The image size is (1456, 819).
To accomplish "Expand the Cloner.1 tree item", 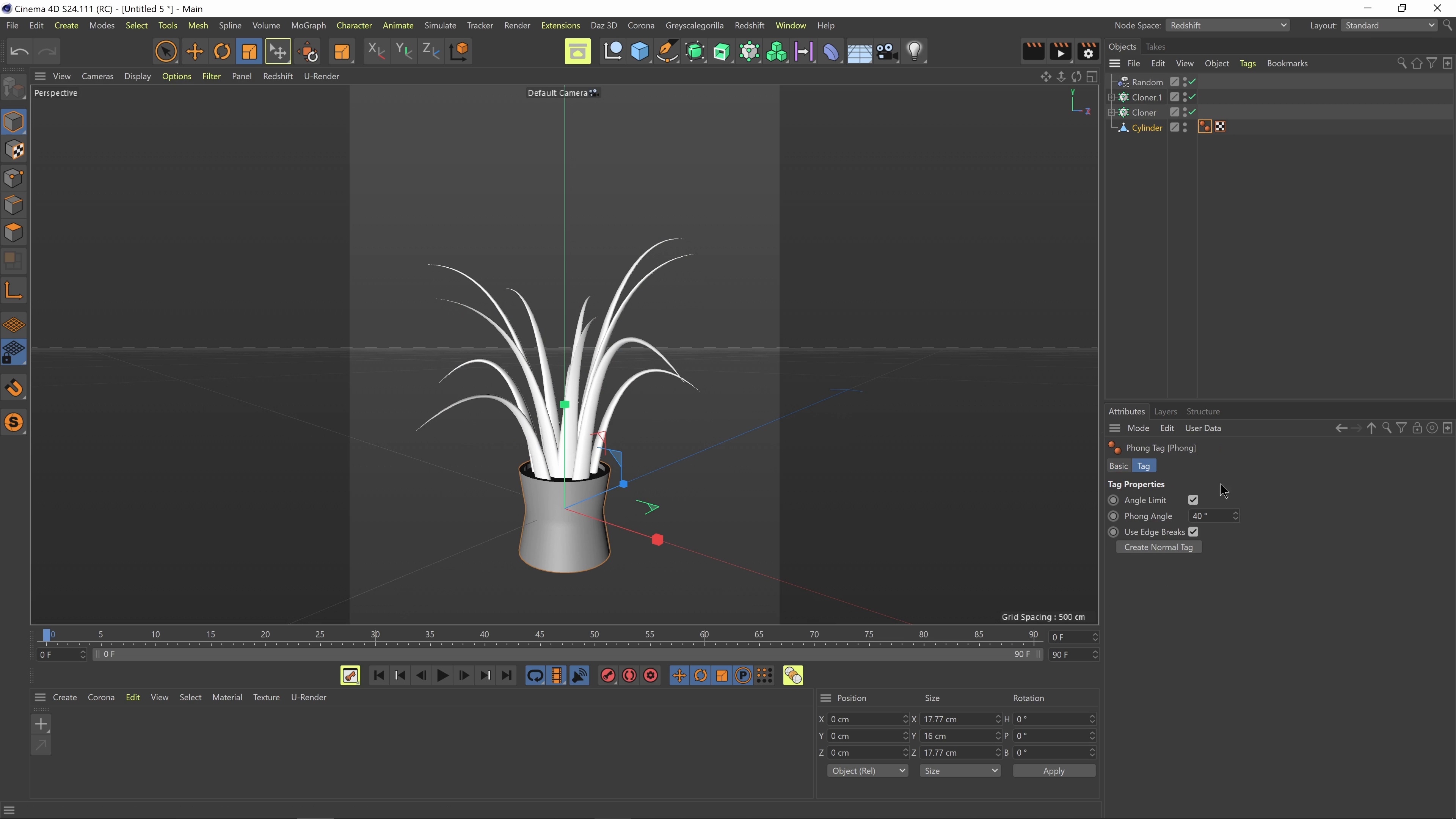I will tap(1111, 97).
